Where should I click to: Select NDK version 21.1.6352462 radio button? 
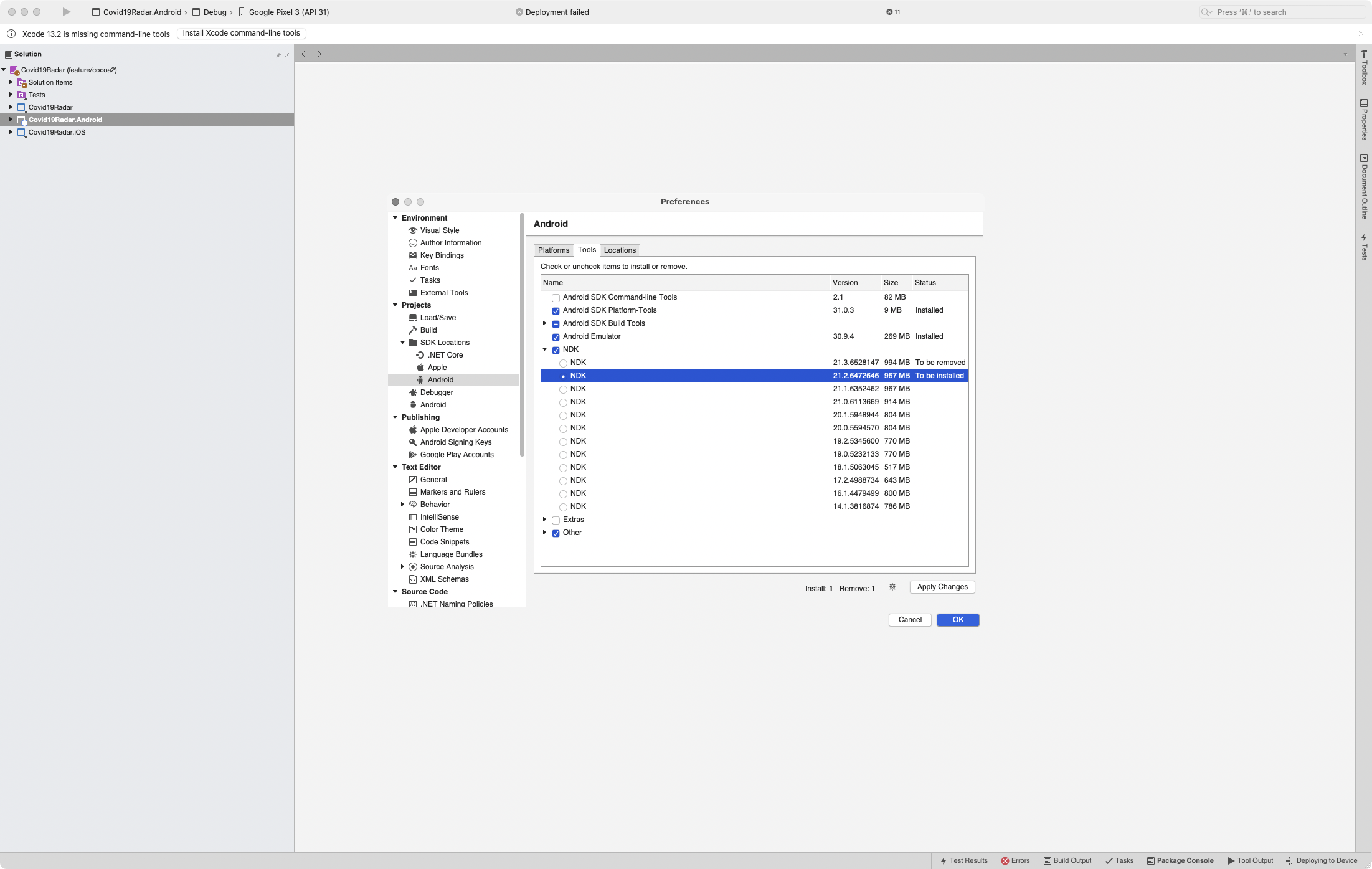point(564,389)
